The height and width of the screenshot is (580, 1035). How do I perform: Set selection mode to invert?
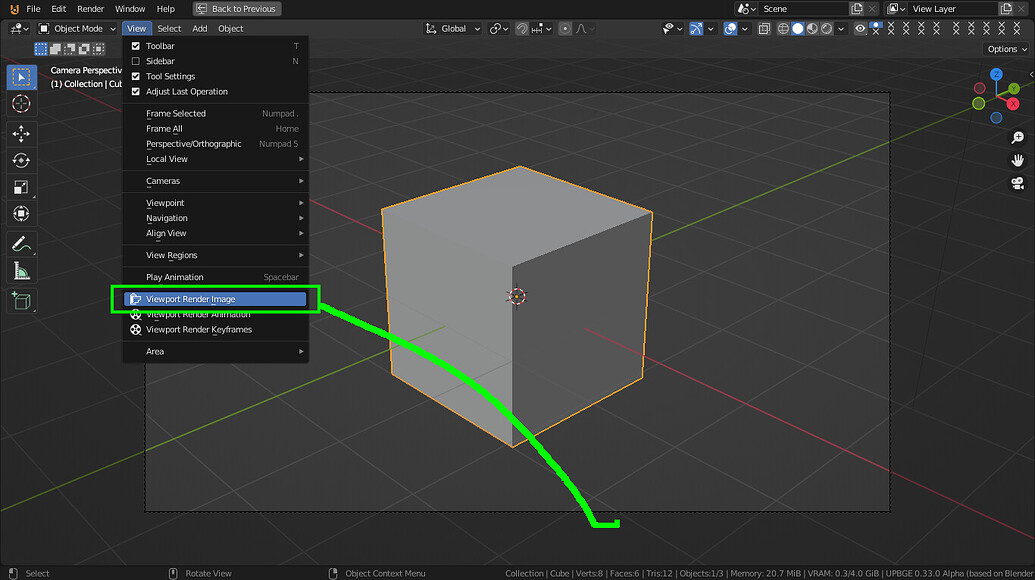pyautogui.click(x=84, y=49)
